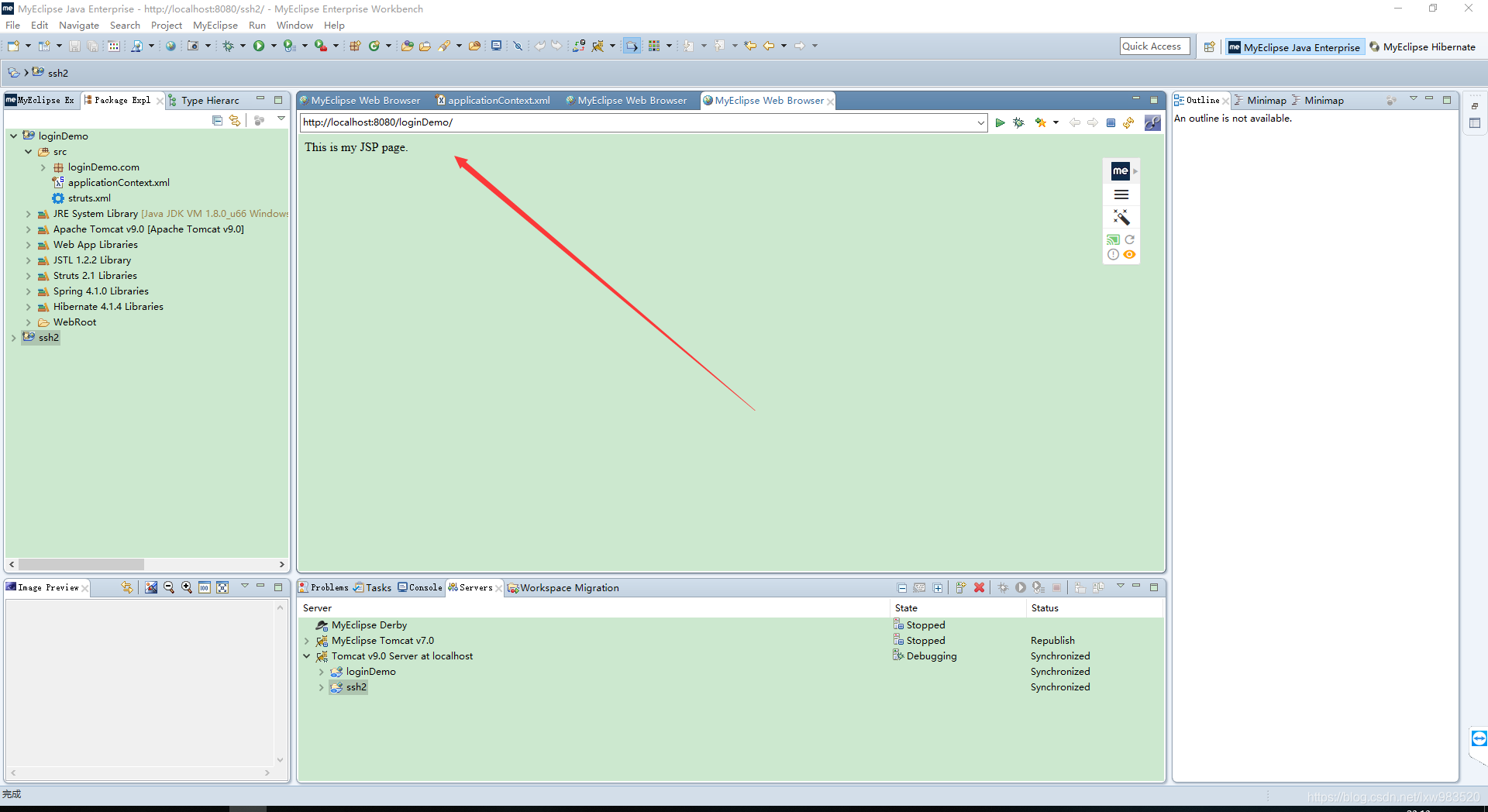Viewport: 1488px width, 812px height.
Task: Toggle Link with Editor in Package Explorer
Action: [235, 120]
